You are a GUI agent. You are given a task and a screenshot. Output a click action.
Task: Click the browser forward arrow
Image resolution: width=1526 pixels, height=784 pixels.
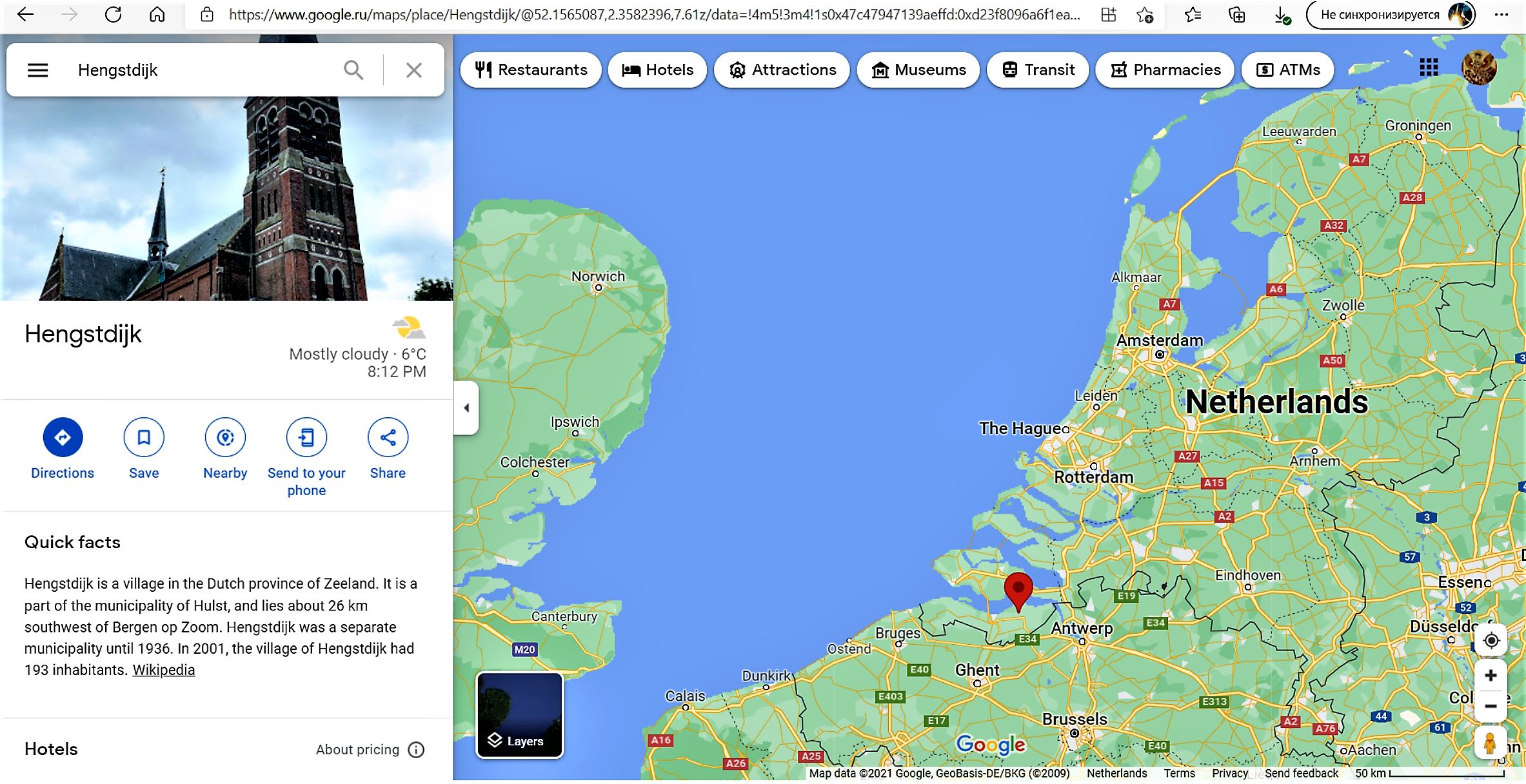point(69,14)
